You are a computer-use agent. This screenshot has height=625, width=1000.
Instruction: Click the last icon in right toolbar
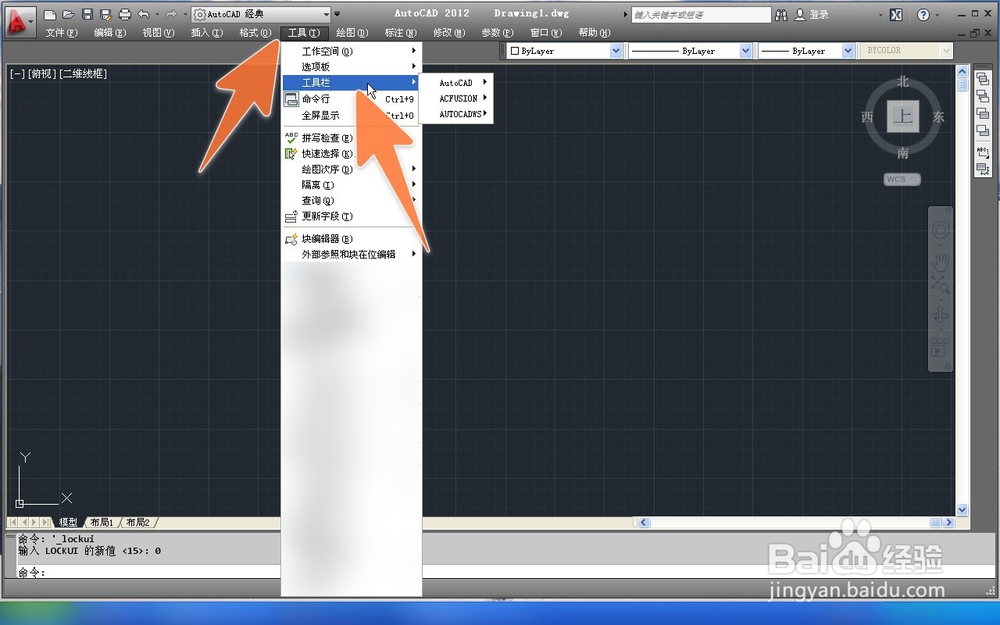click(x=983, y=169)
